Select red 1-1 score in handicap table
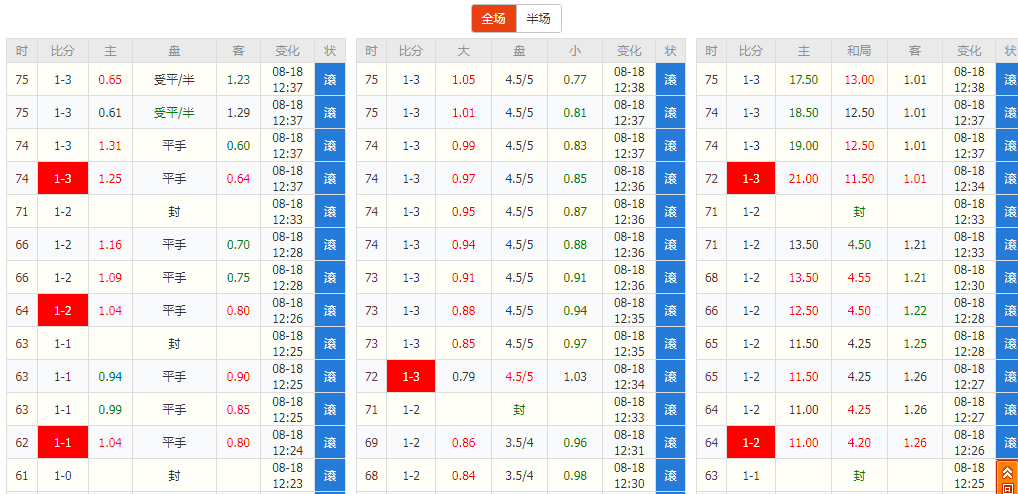The height and width of the screenshot is (494, 1018). pos(63,443)
